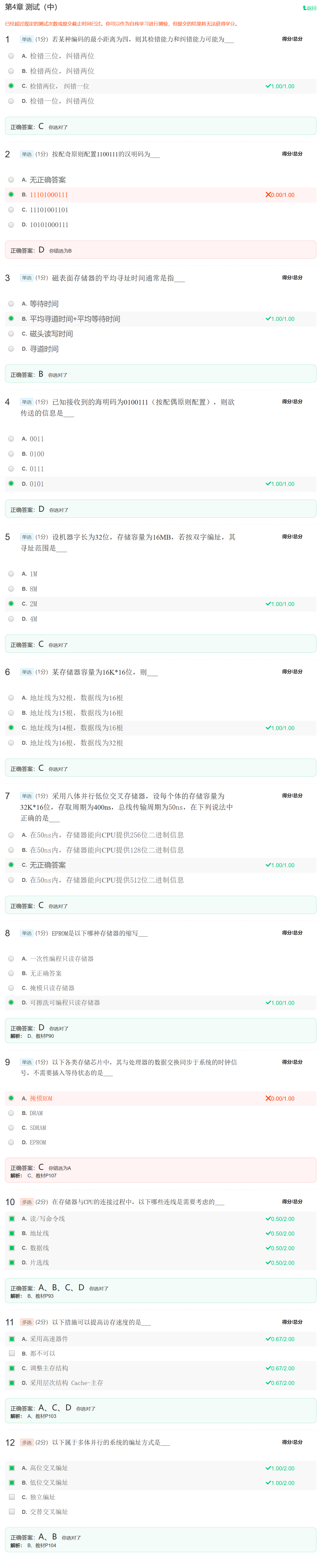Select option A 1M in question 5
This screenshot has height=1568, width=321.
coord(11,573)
